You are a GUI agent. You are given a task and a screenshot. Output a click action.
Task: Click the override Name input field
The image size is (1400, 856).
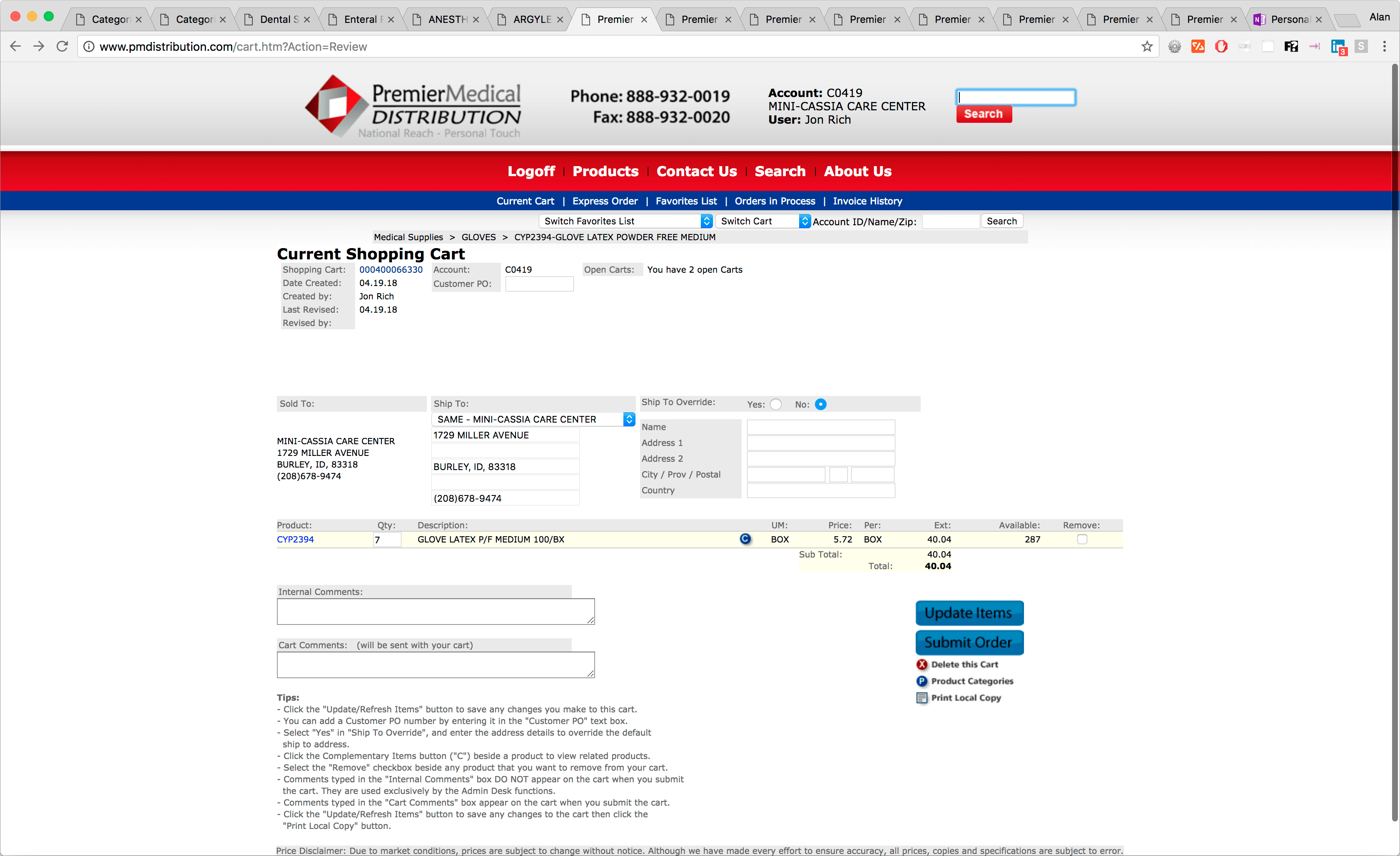coord(820,427)
